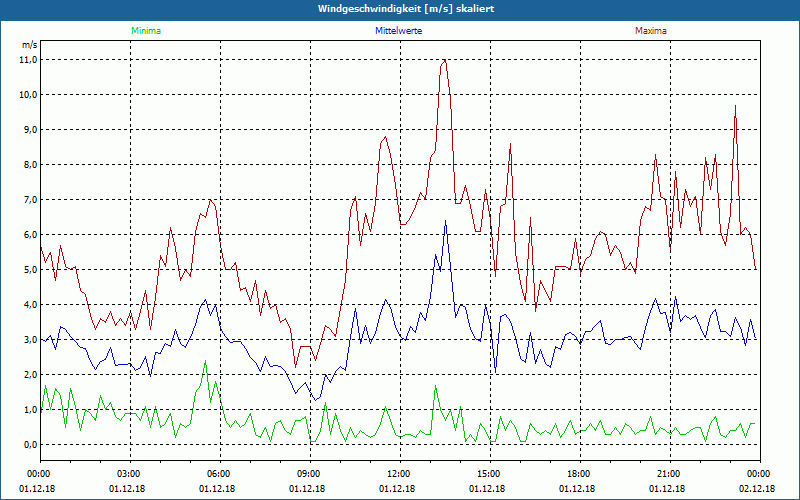Screen dimensions: 800x500
Task: Click the 6,0 y-axis value
Action: pos(30,235)
